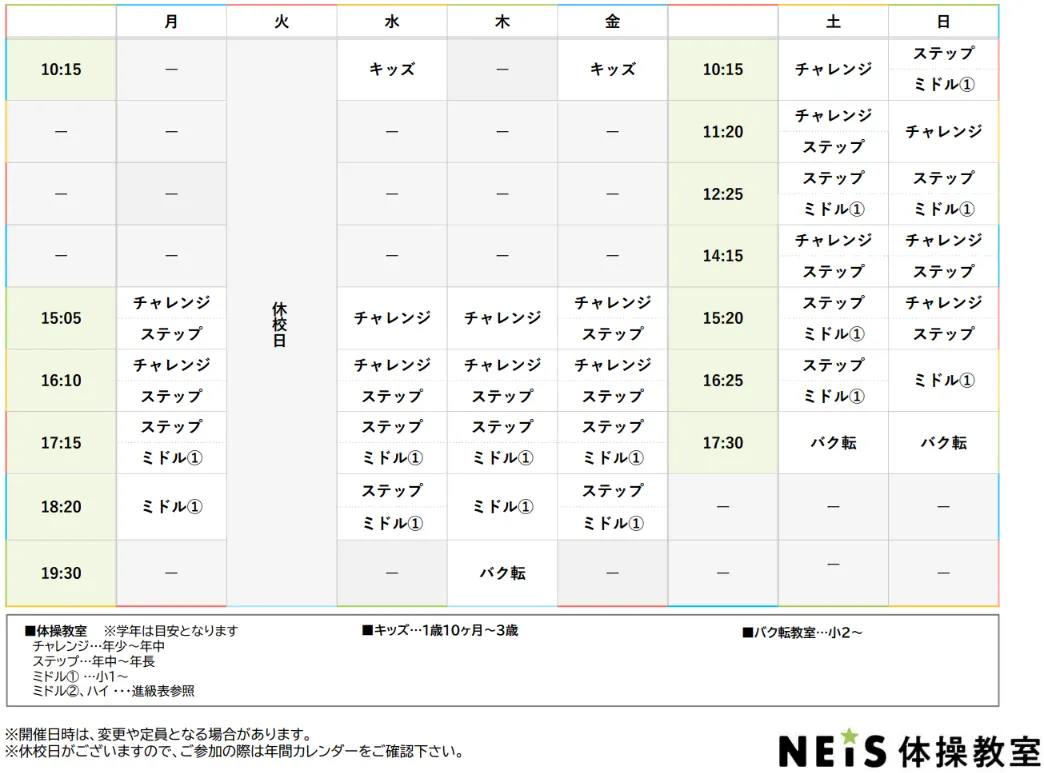Click the 19:30 time slot label
The height and width of the screenshot is (773, 1044).
point(61,573)
